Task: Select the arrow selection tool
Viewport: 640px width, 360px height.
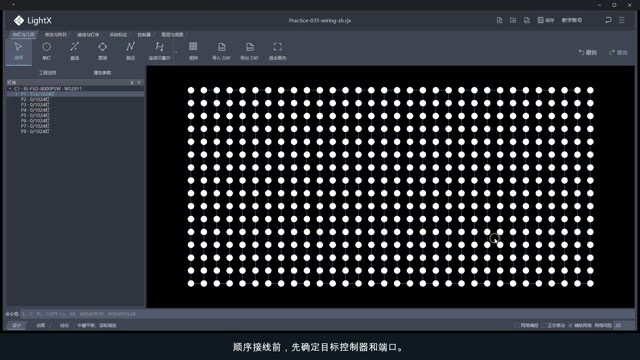Action: coord(18,51)
